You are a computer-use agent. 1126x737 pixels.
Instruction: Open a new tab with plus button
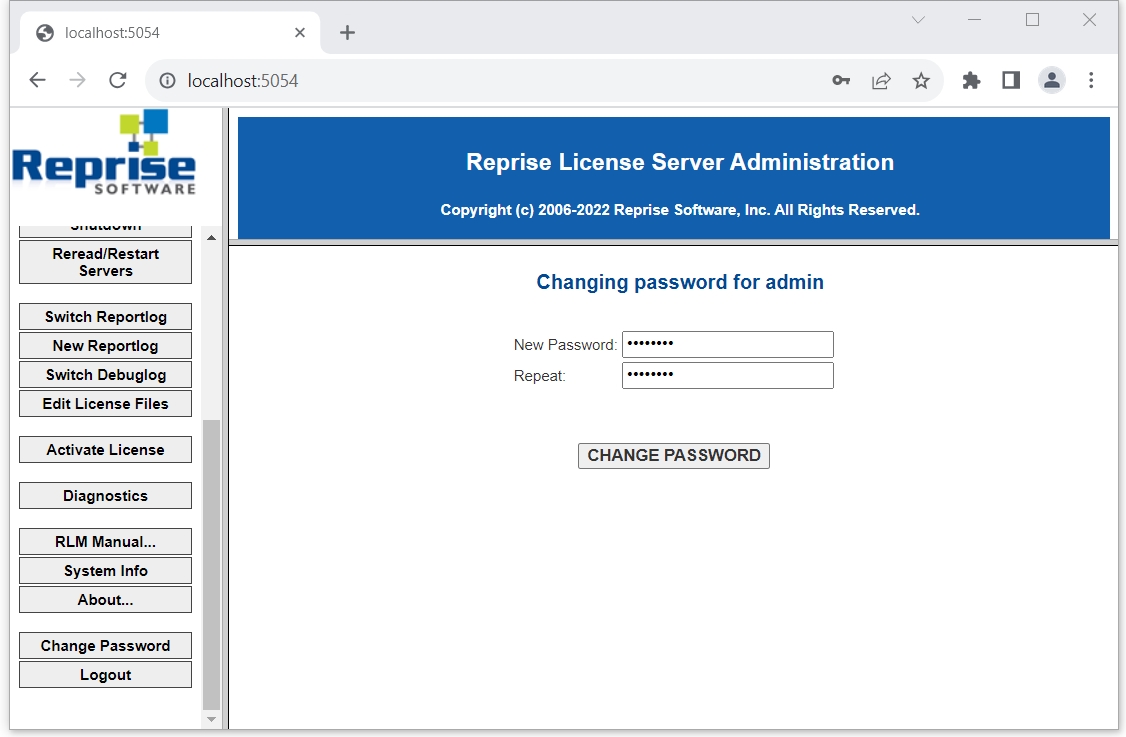[347, 33]
